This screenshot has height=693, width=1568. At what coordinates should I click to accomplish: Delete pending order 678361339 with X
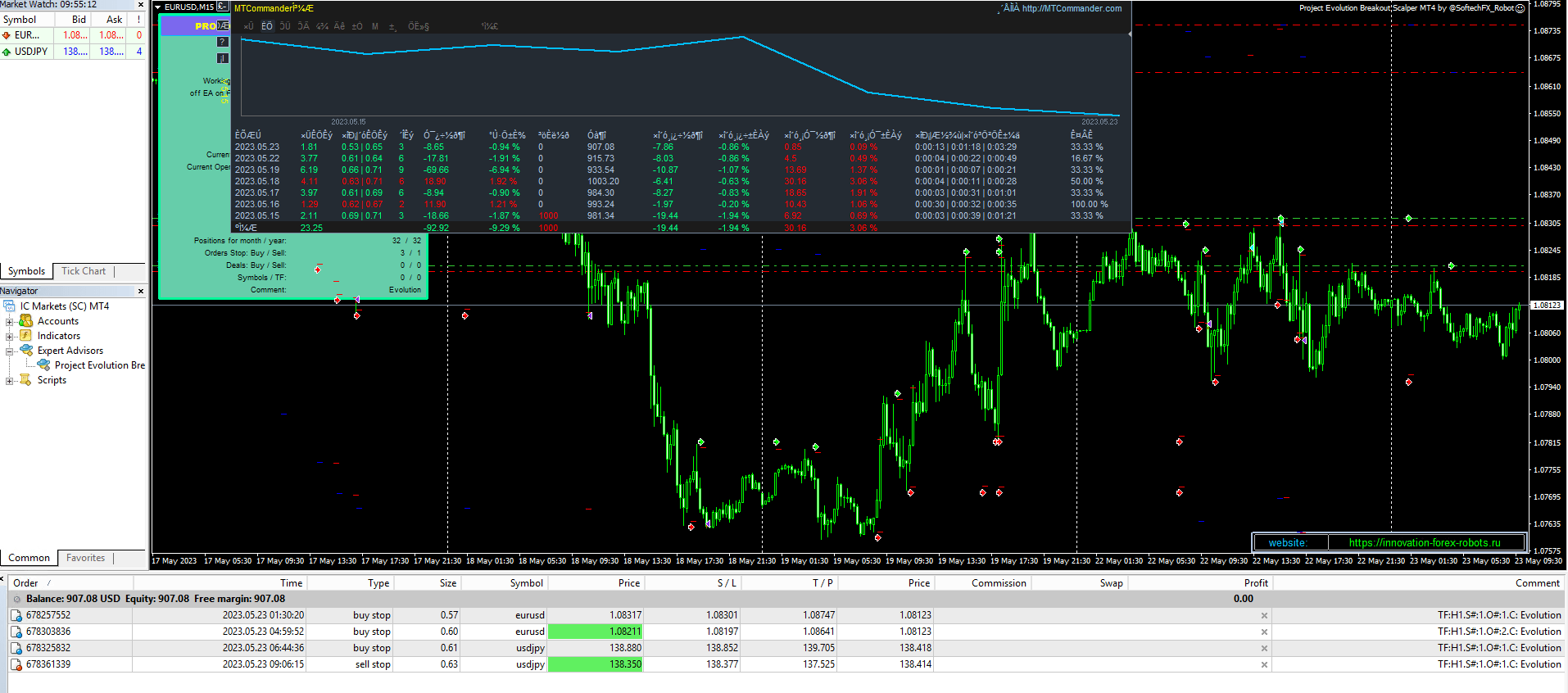(x=1264, y=664)
